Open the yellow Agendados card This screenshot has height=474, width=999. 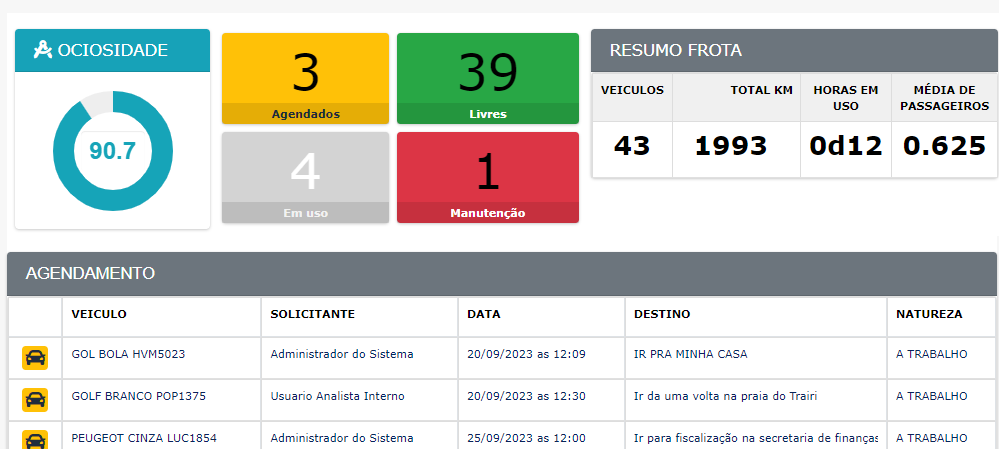click(305, 78)
